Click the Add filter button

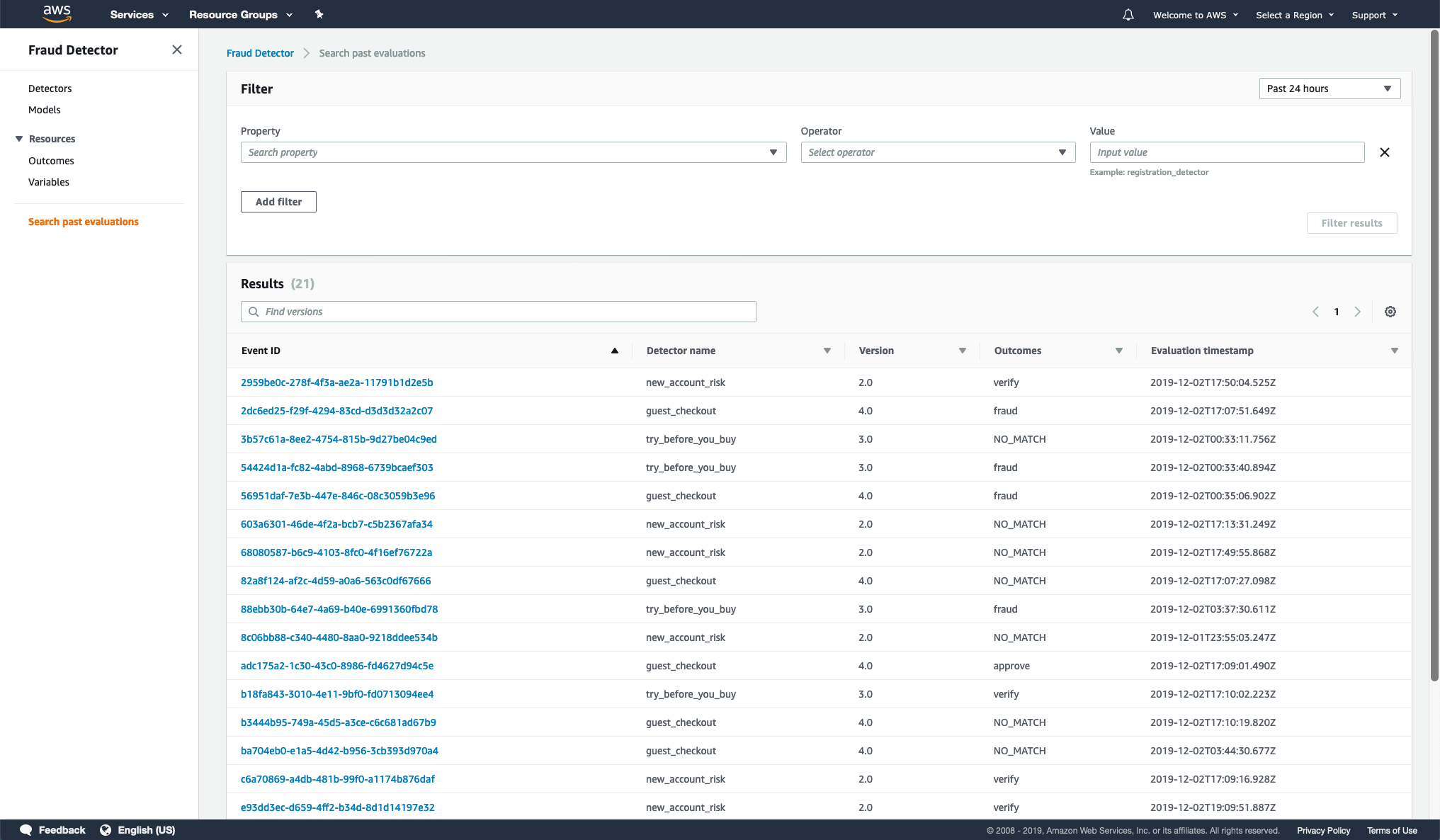coord(278,202)
